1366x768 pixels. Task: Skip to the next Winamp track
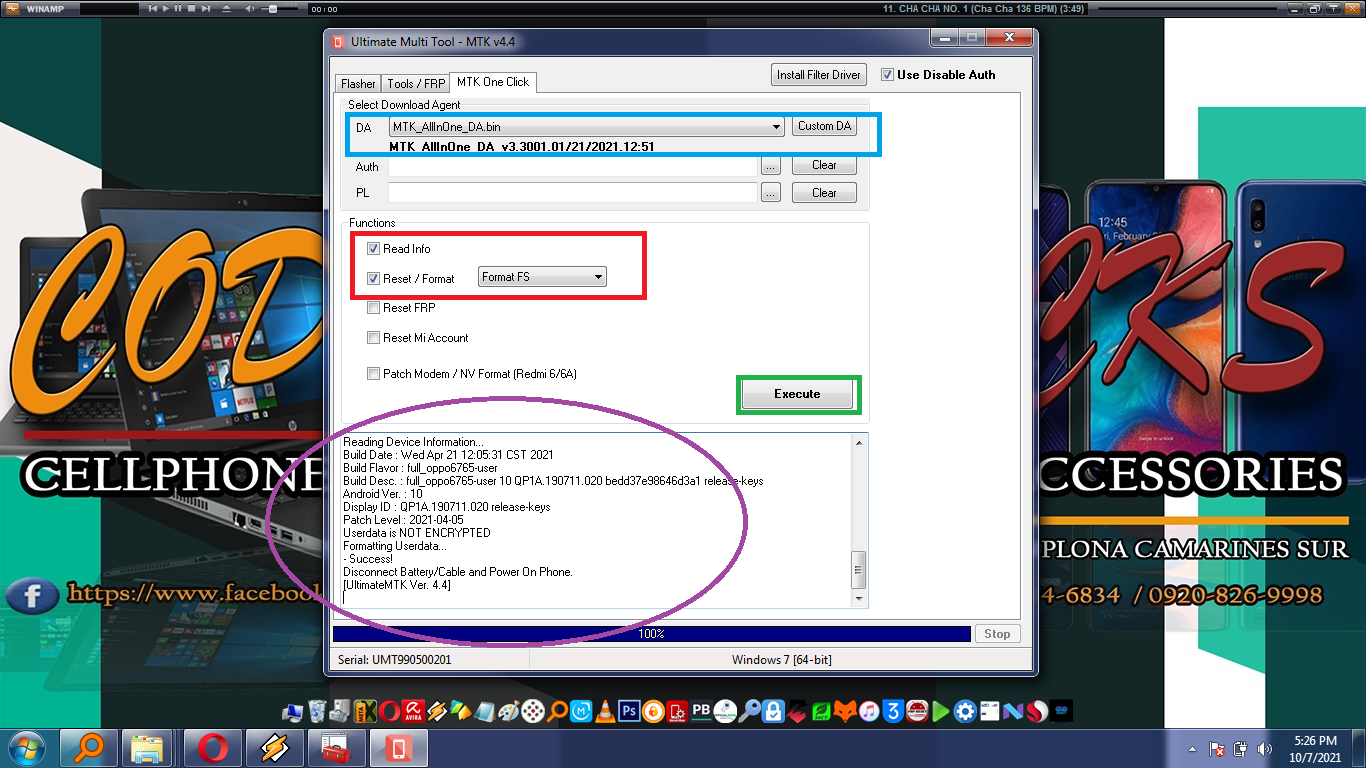(x=205, y=8)
